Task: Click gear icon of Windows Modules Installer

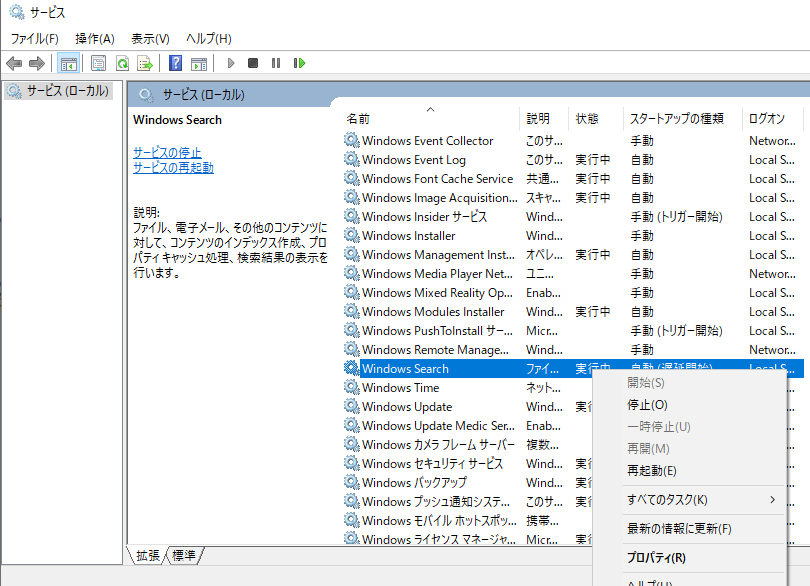Action: click(x=352, y=311)
